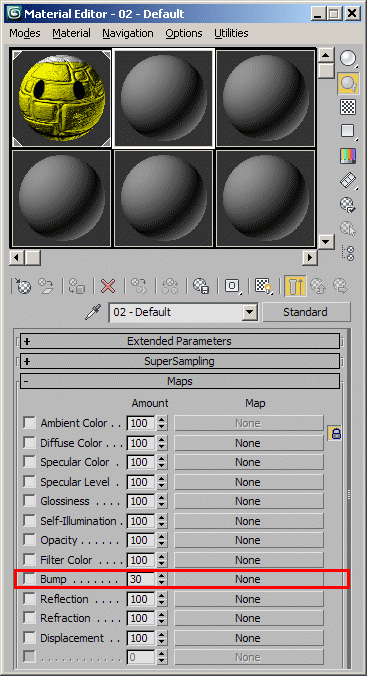
Task: Click the Diffuse Color amount spinner
Action: 162,443
